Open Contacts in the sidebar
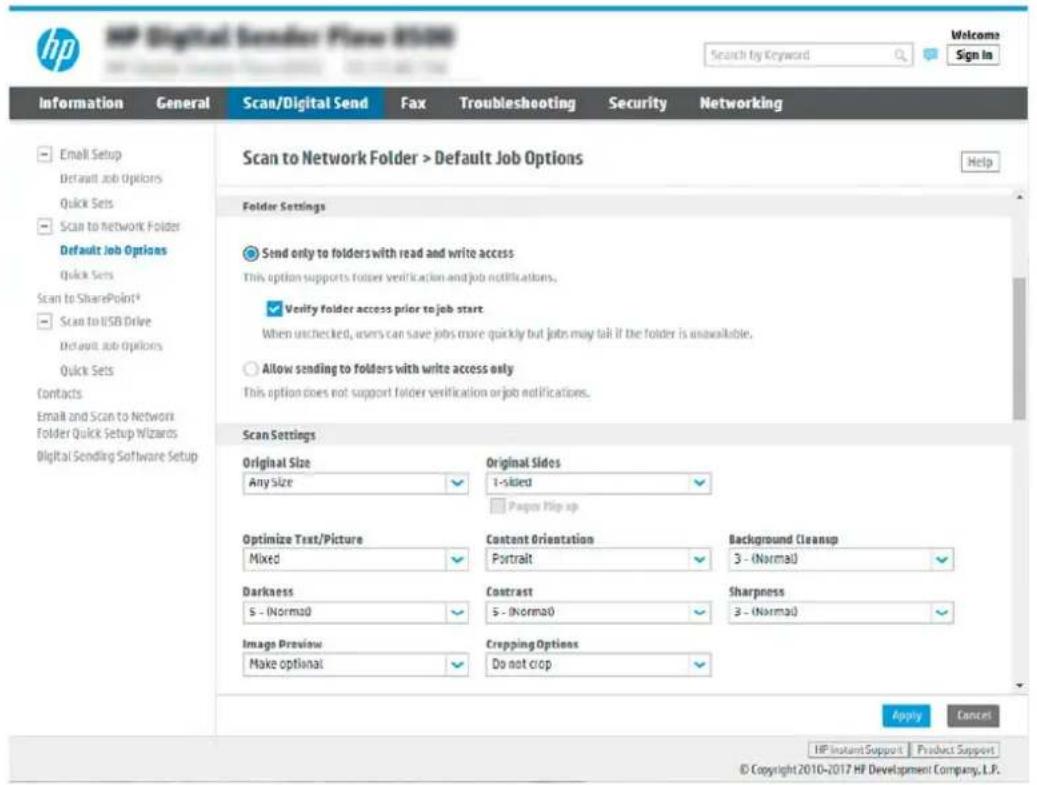The width and height of the screenshot is (1037, 785). pyautogui.click(x=60, y=393)
